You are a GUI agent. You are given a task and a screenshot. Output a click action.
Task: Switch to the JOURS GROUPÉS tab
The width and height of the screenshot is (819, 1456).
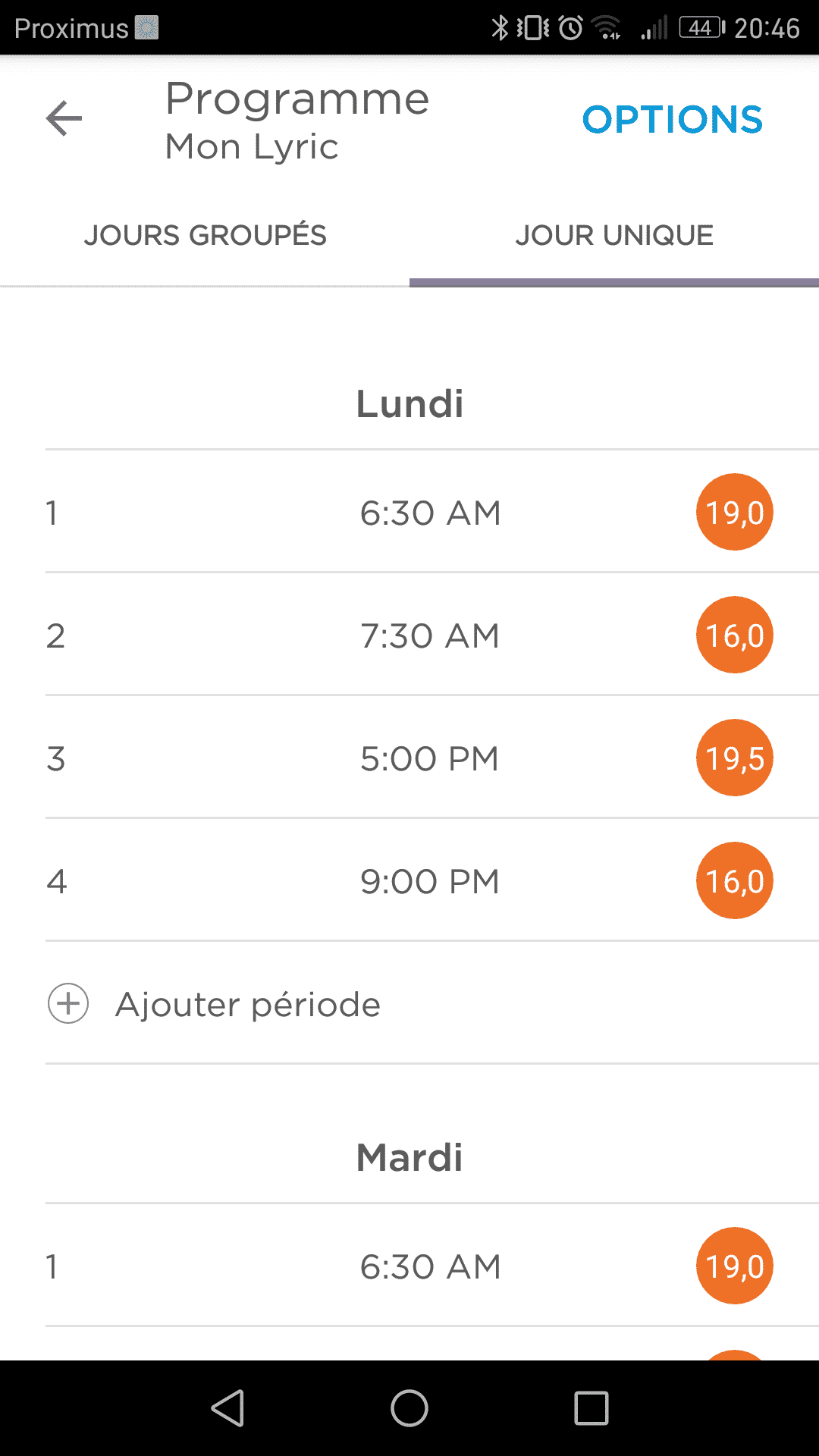[205, 235]
